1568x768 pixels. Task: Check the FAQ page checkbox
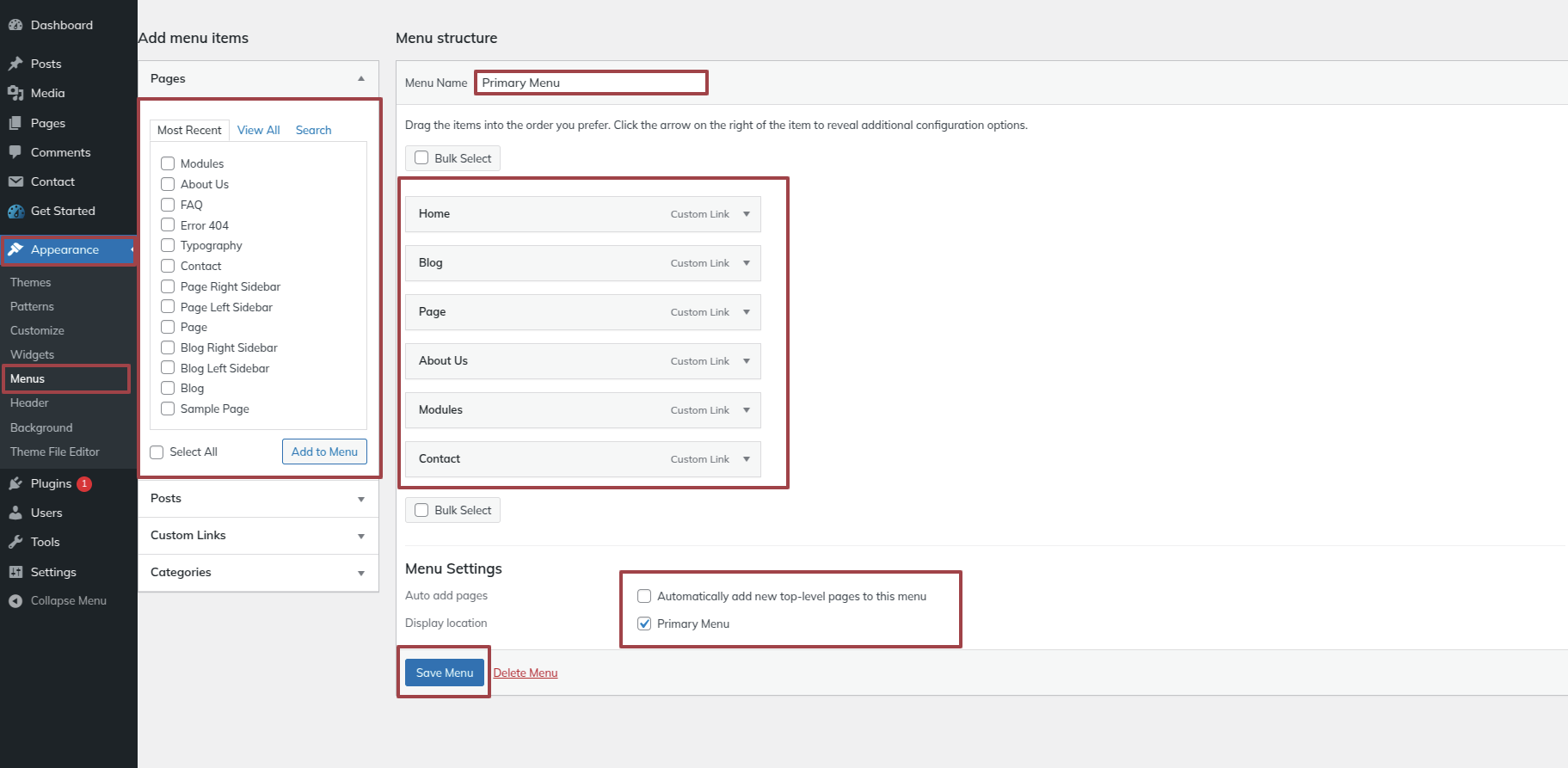[168, 205]
